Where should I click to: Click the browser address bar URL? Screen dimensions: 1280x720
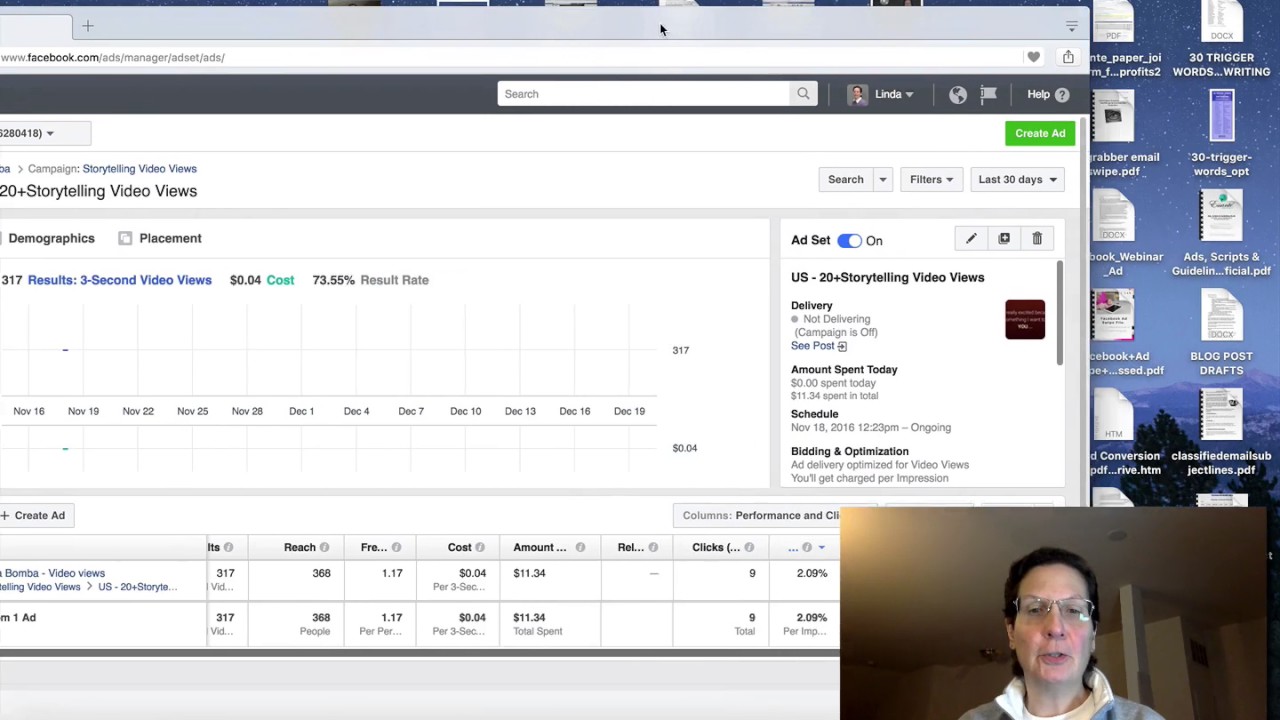click(x=112, y=58)
